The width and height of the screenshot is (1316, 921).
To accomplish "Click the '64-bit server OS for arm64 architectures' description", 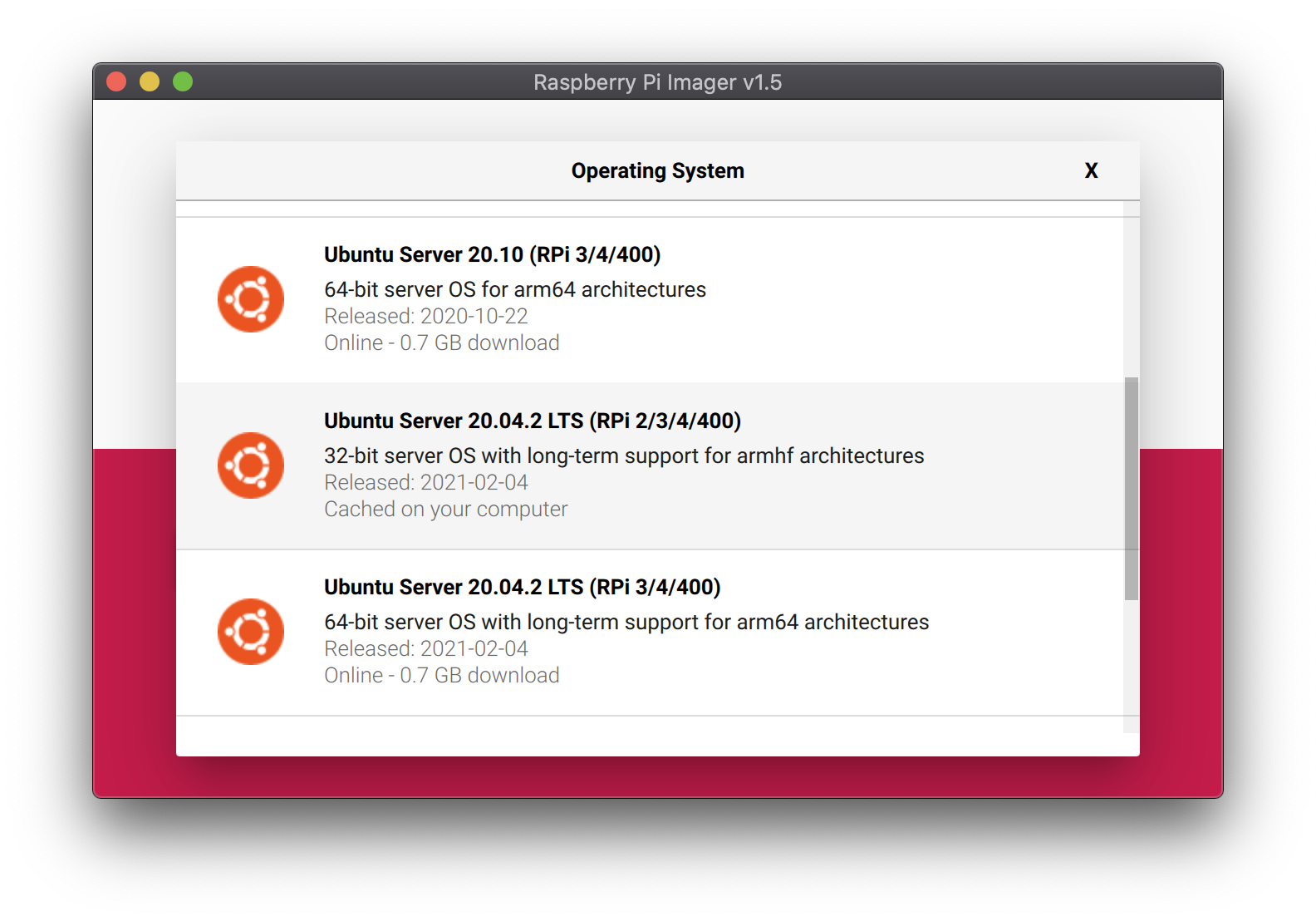I will (x=514, y=289).
